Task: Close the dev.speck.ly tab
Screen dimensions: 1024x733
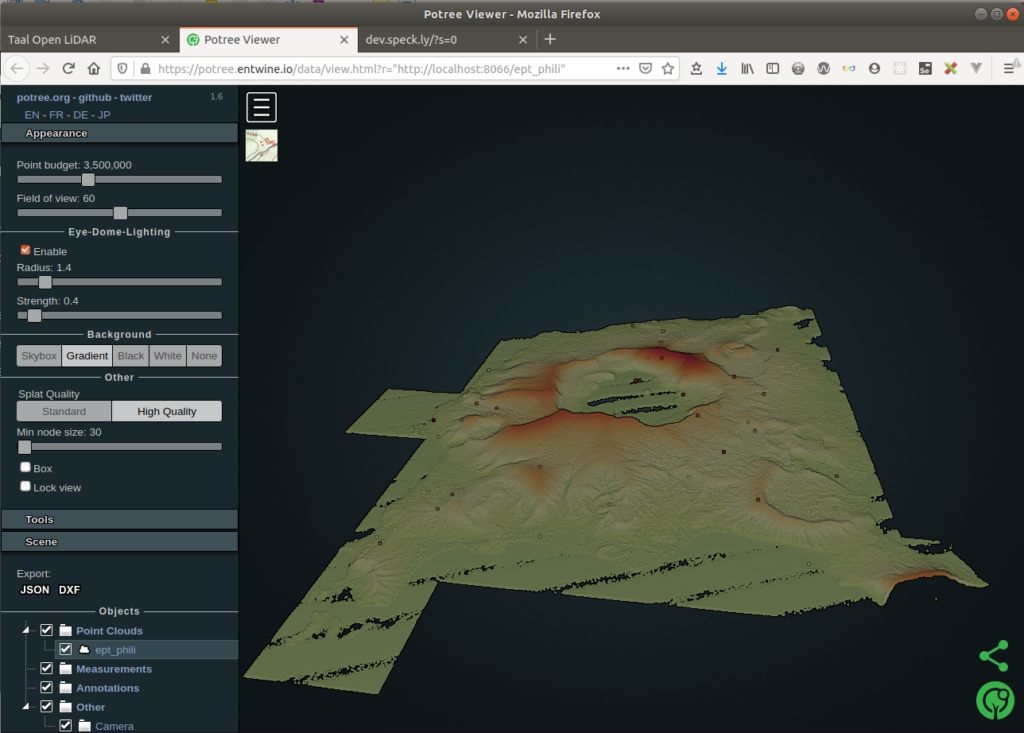Action: [x=523, y=40]
